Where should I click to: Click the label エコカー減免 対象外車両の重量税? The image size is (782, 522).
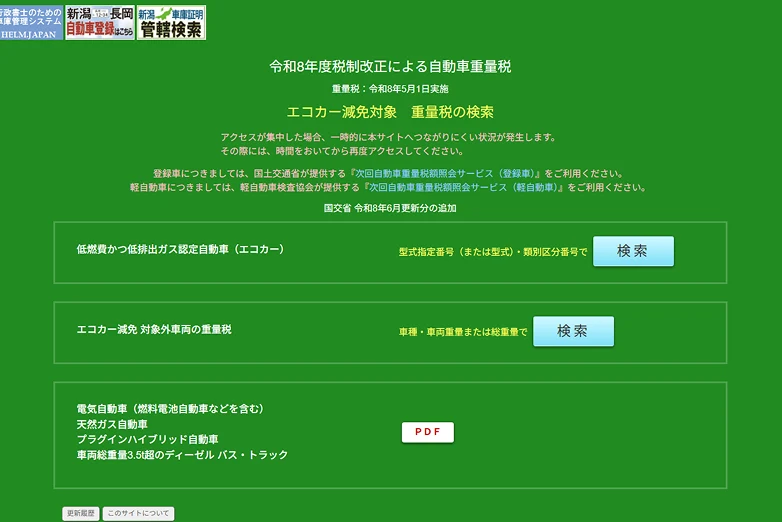coord(154,330)
